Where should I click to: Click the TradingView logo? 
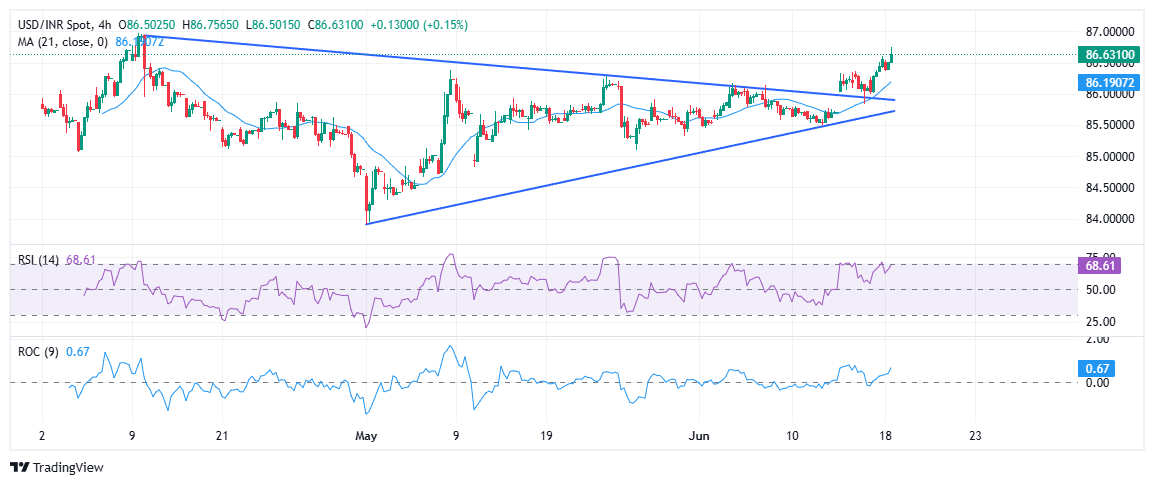(x=57, y=467)
